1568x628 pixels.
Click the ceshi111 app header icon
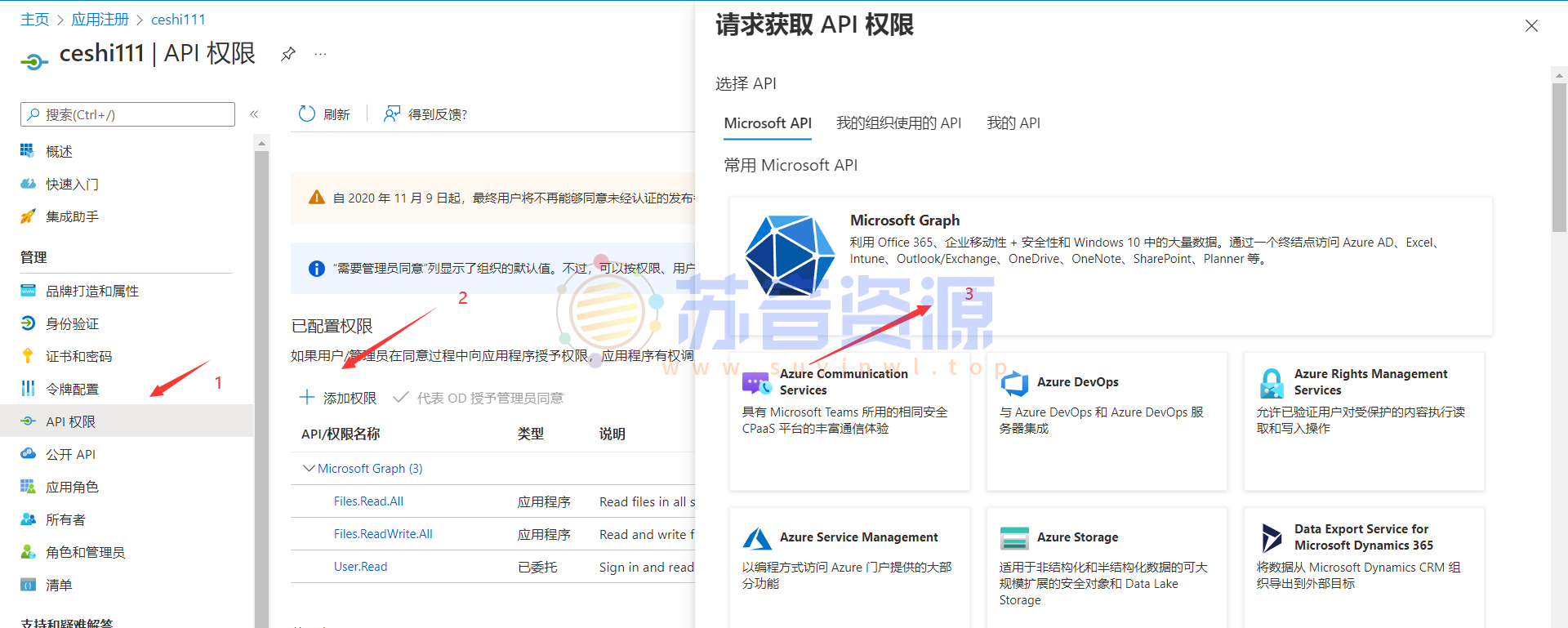tap(33, 61)
